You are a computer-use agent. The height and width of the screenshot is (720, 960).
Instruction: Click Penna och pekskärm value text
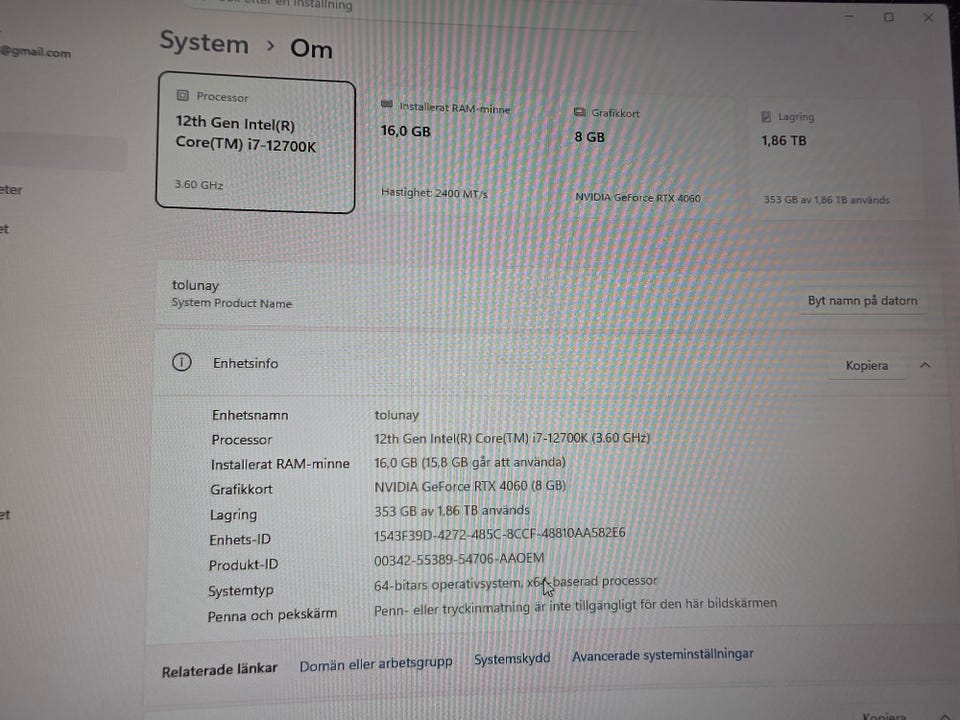(576, 606)
